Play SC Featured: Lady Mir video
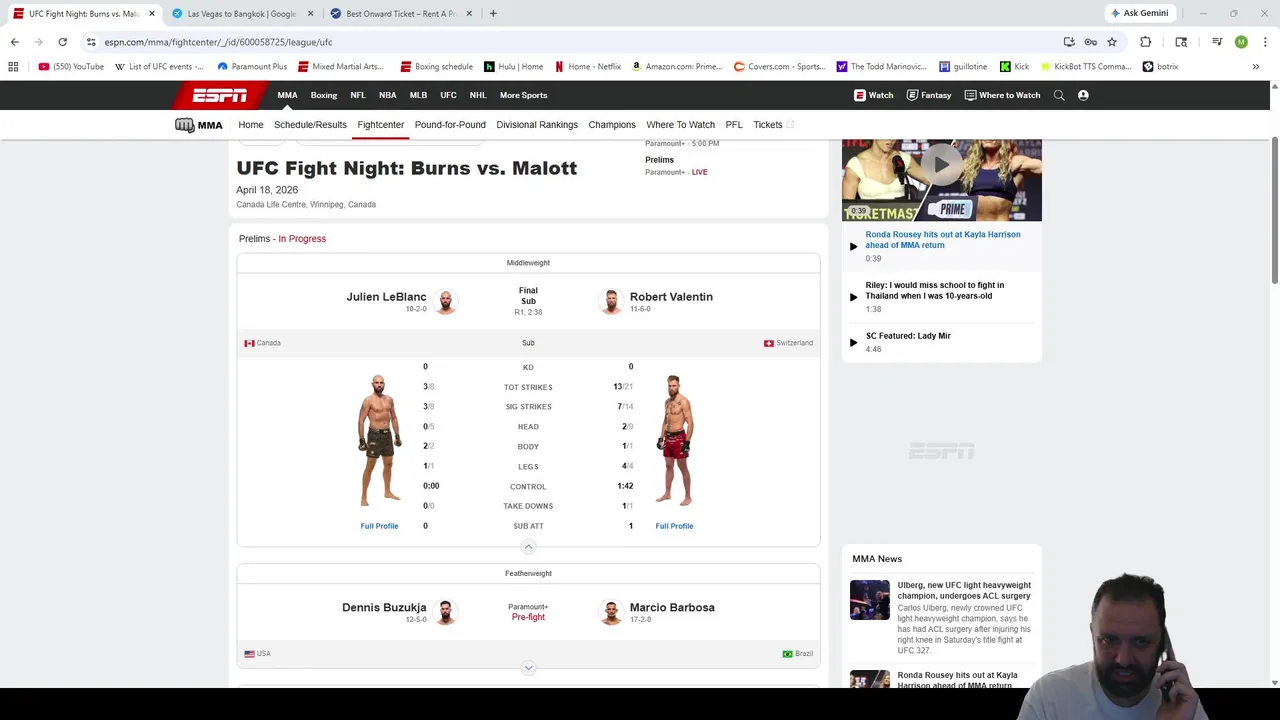 (x=853, y=342)
